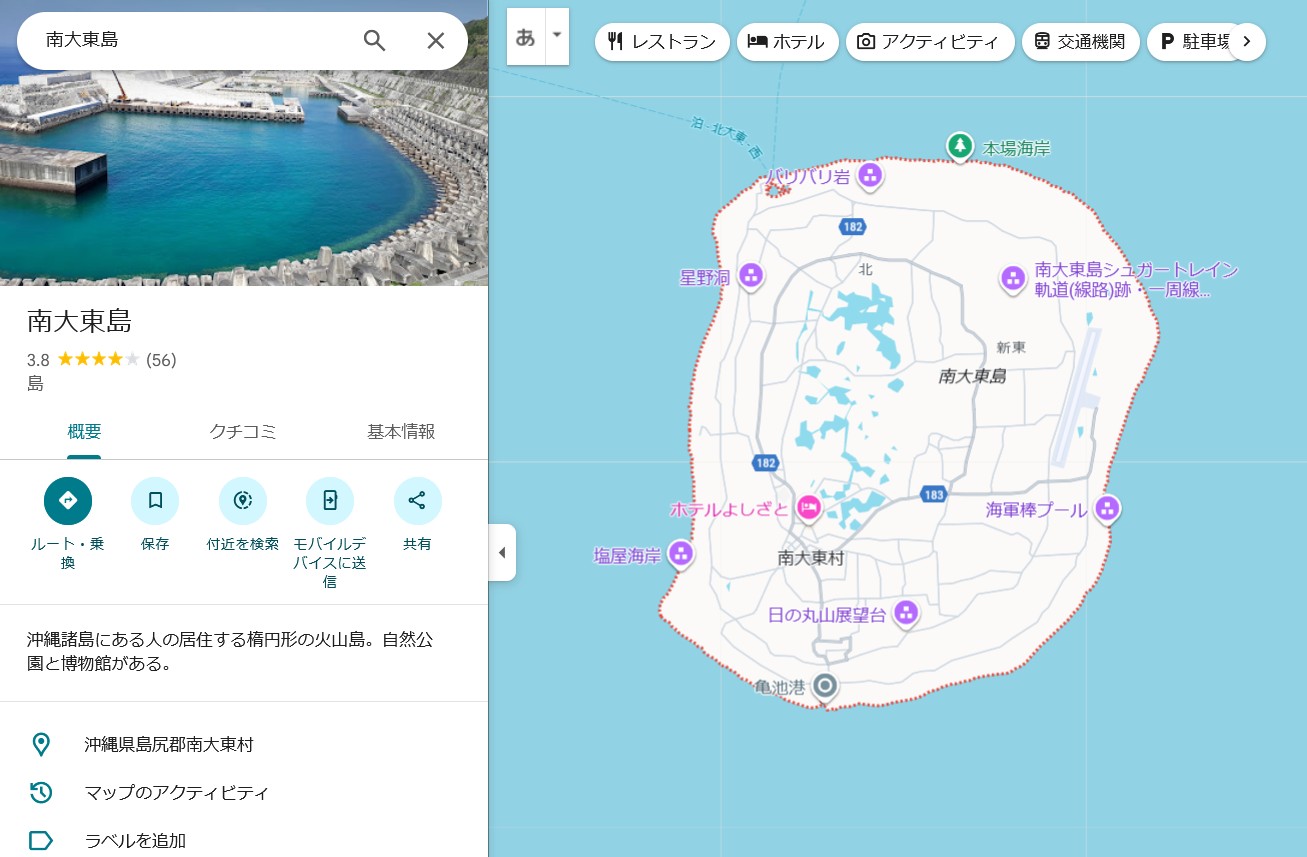The image size is (1307, 857).
Task: Select the アクティビティ category chip
Action: click(929, 42)
